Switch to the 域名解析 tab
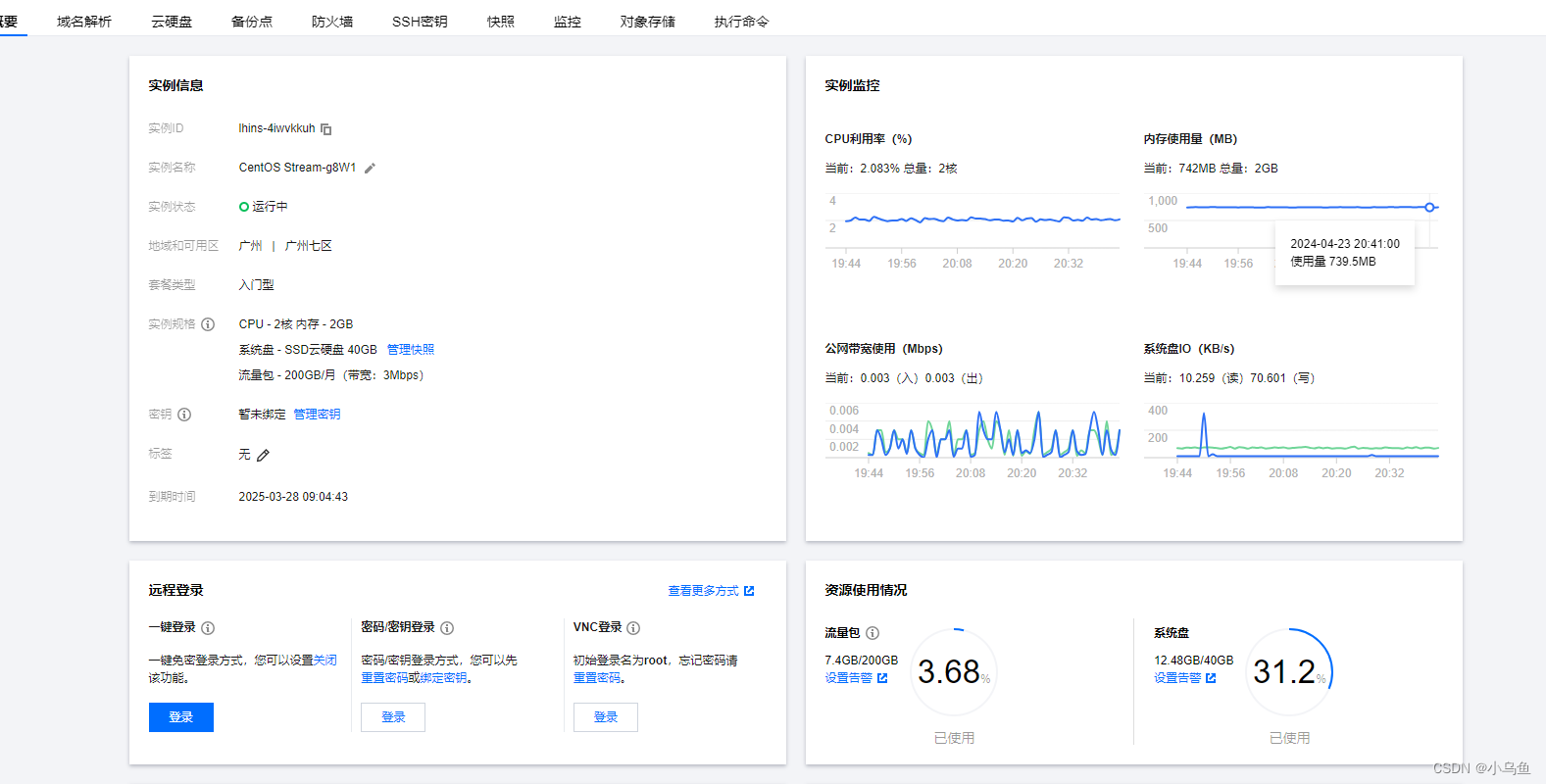The width and height of the screenshot is (1546, 784). [84, 22]
